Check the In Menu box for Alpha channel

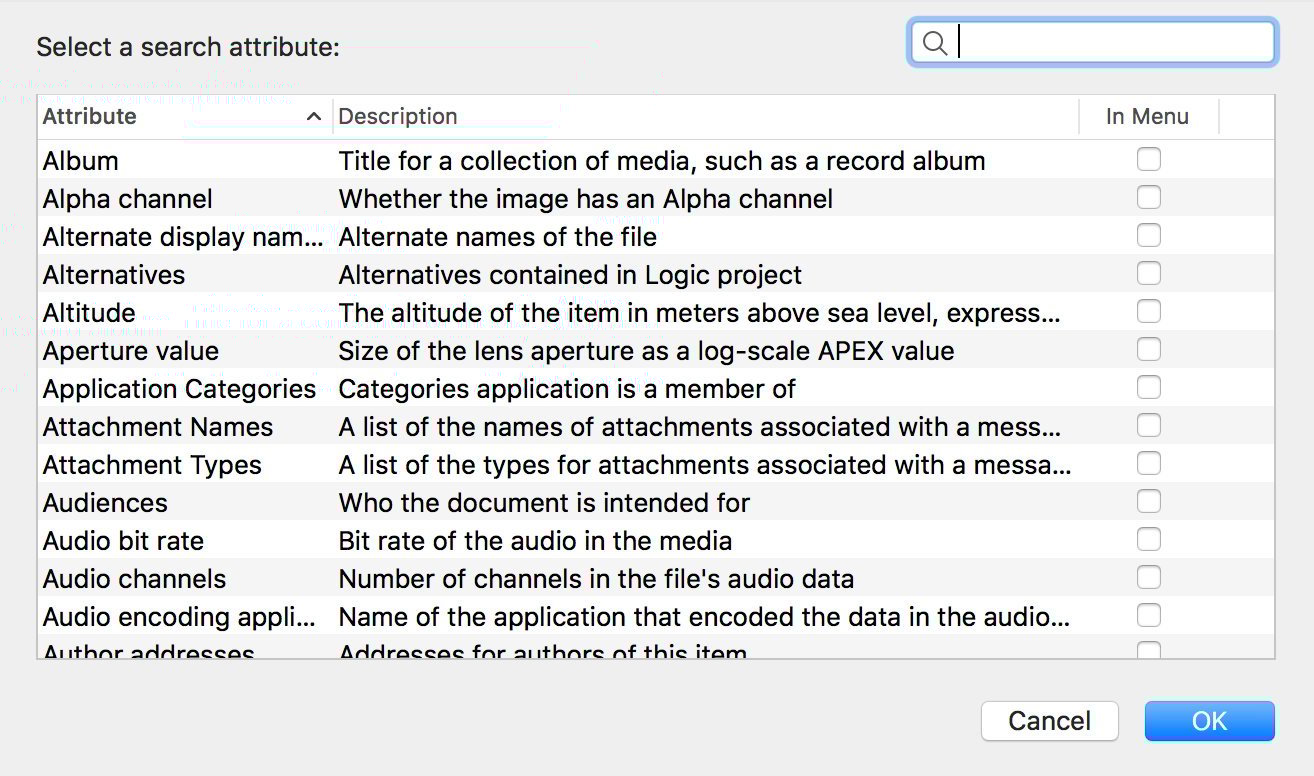point(1148,197)
